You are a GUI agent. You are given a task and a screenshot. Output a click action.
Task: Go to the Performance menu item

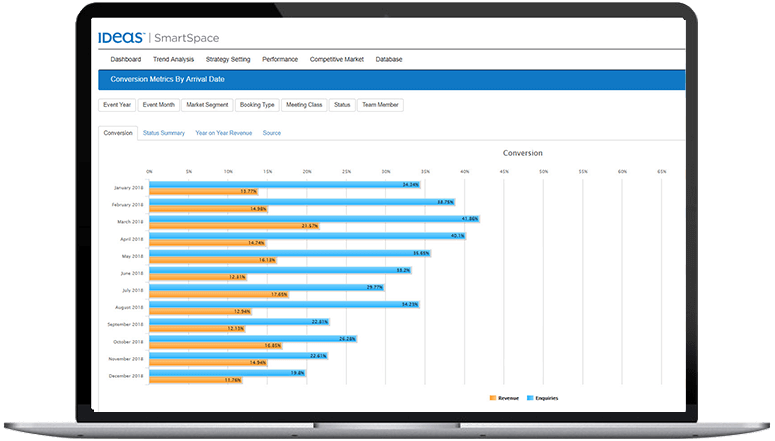pos(280,59)
